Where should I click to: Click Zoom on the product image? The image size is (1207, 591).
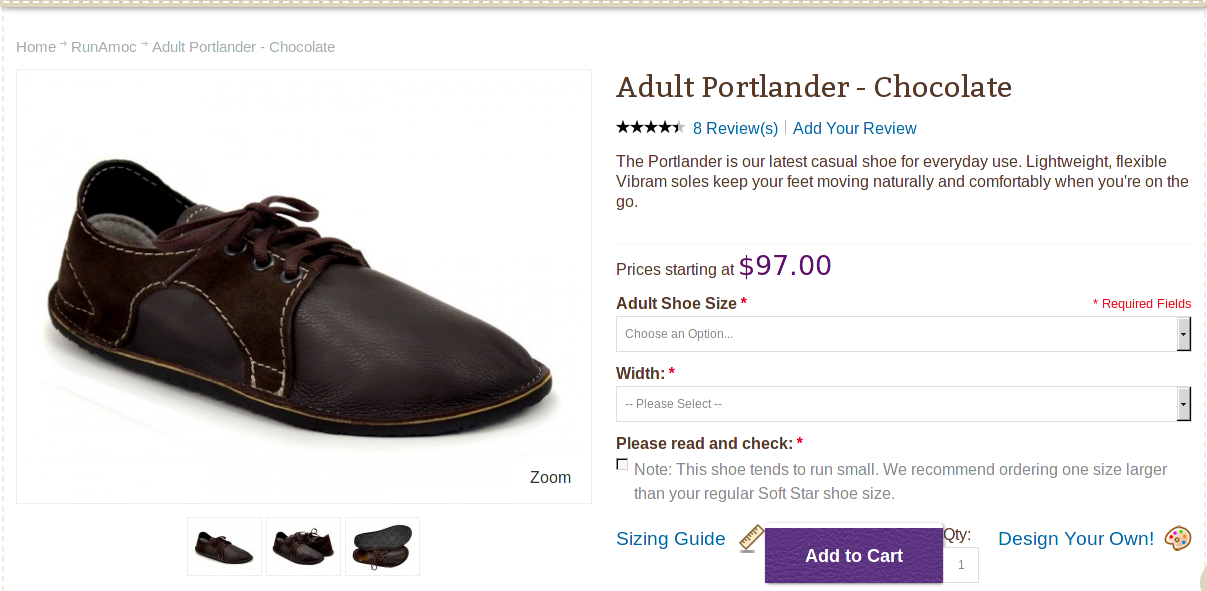coord(550,477)
